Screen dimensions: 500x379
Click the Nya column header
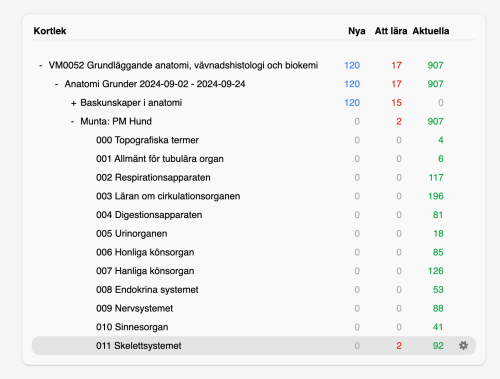coord(357,31)
